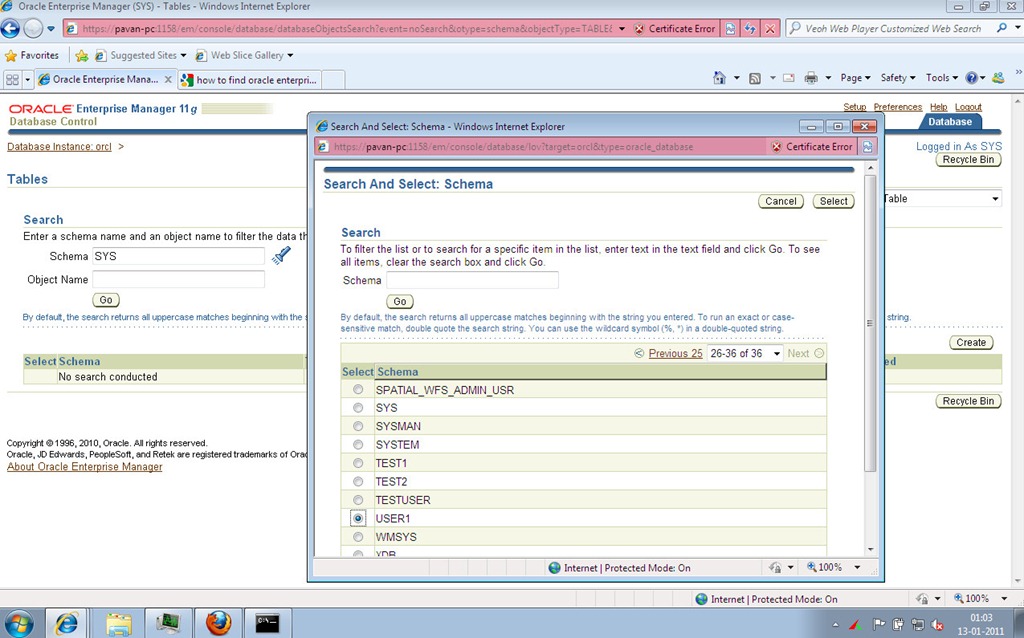Select the WMSYS schema radio button
Image resolution: width=1024 pixels, height=638 pixels.
click(358, 537)
